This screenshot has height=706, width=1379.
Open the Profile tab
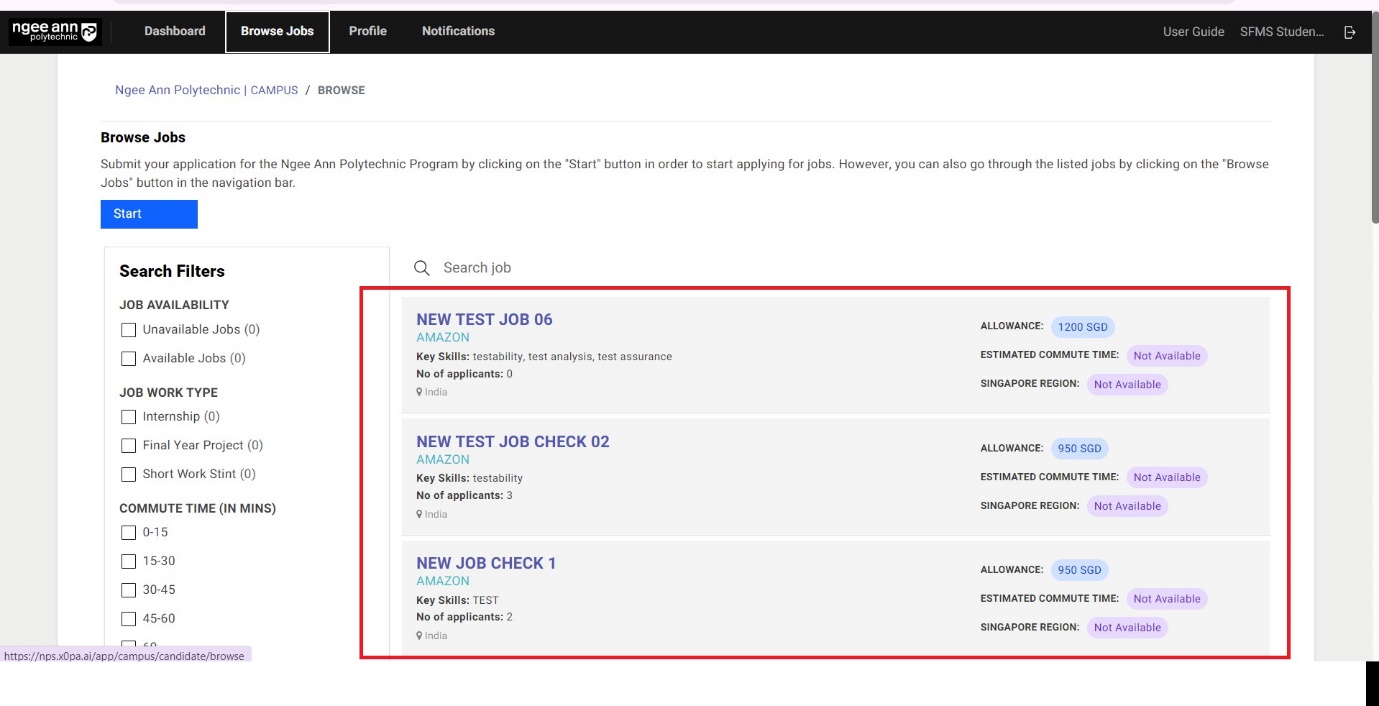tap(368, 31)
